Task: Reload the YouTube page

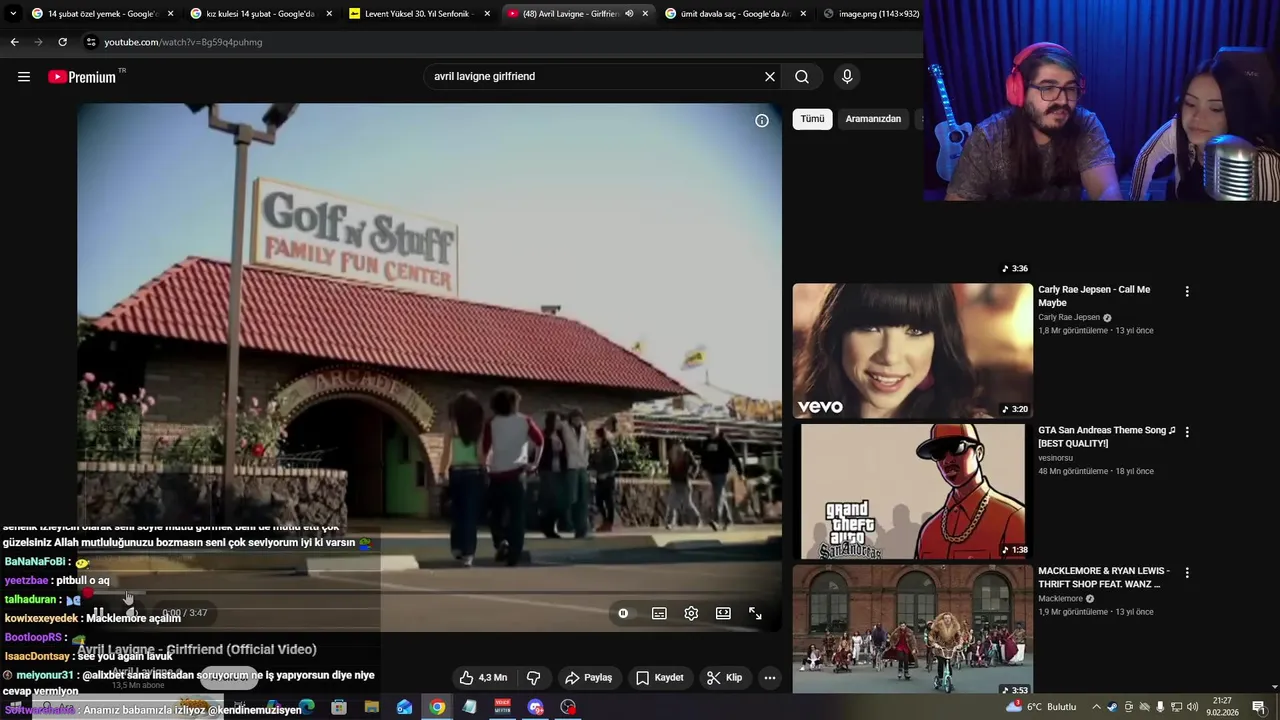Action: point(62,42)
